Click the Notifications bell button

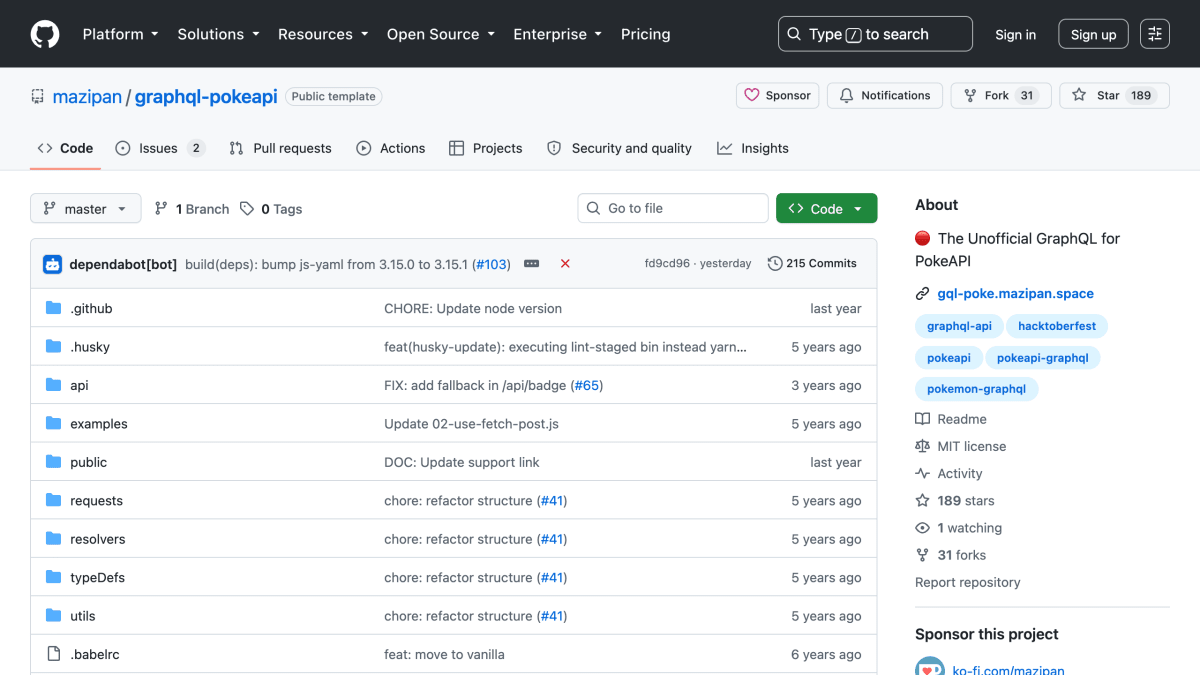pos(885,96)
